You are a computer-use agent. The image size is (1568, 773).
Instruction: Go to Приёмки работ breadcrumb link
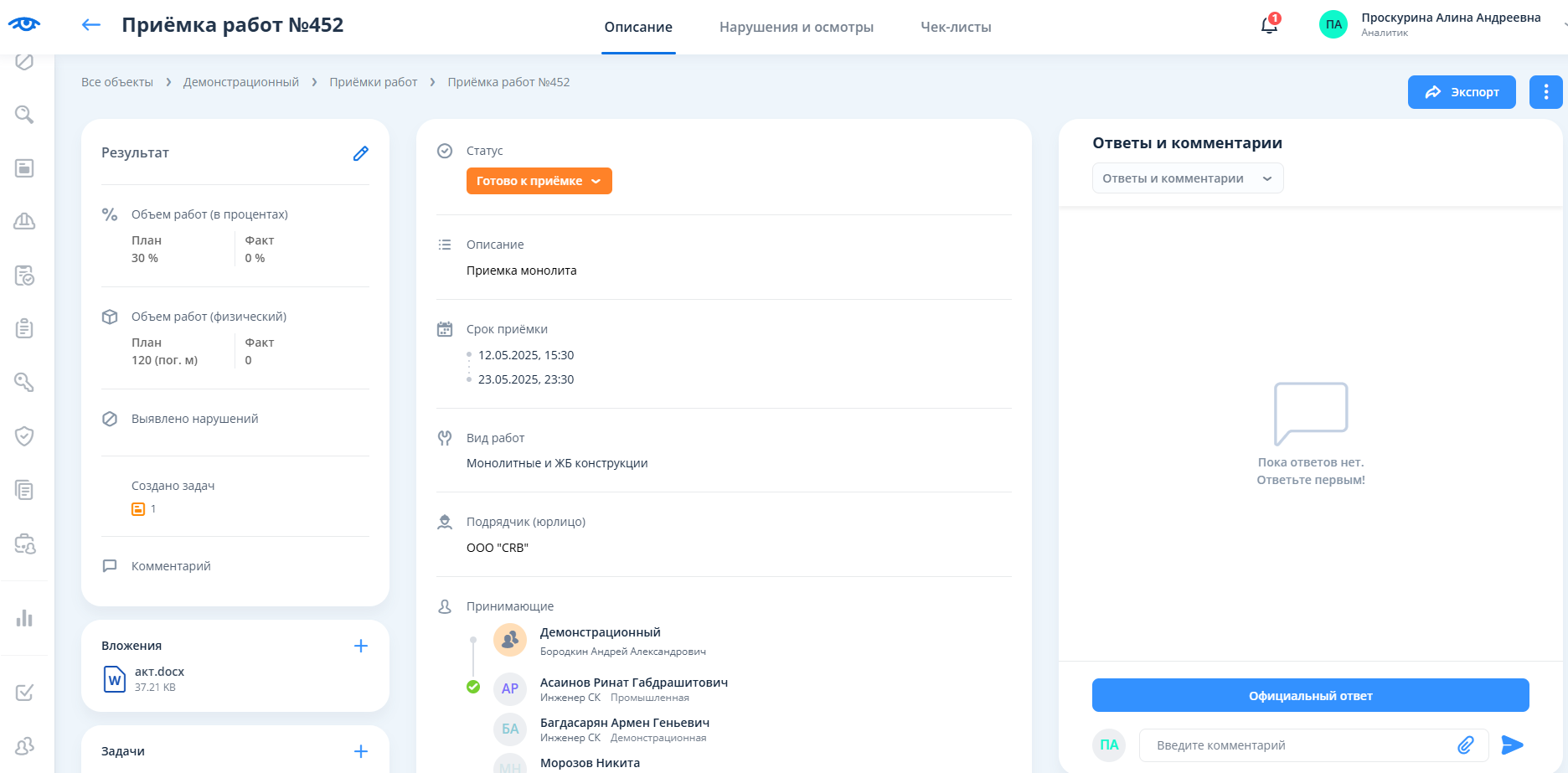[x=373, y=82]
